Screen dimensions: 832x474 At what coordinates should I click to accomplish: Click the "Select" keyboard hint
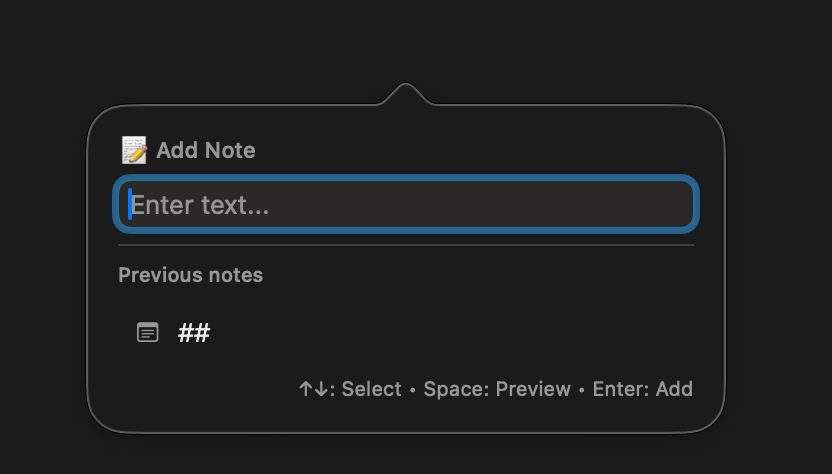click(x=371, y=389)
